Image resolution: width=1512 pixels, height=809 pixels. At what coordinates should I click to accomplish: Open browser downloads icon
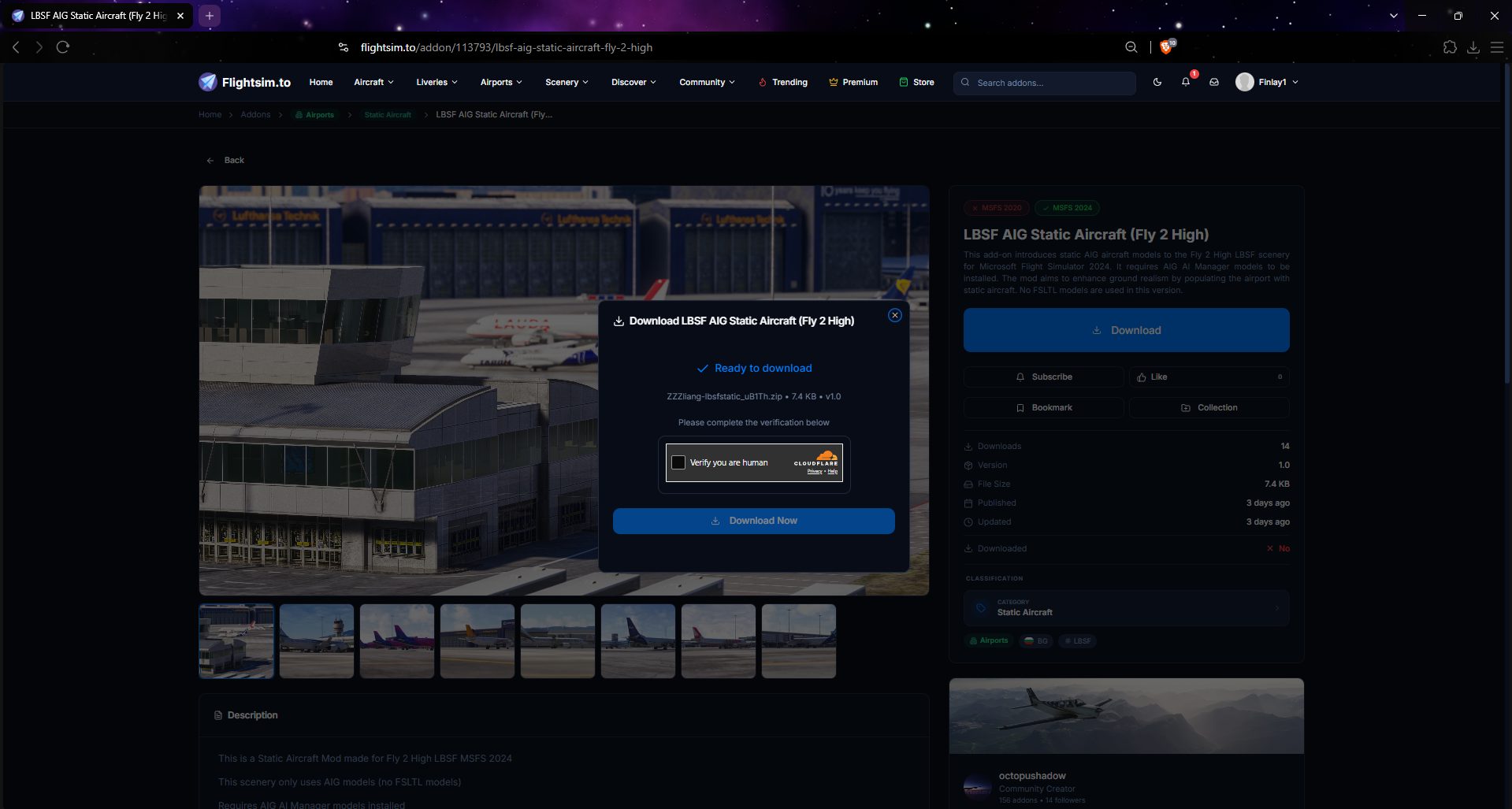1473,47
